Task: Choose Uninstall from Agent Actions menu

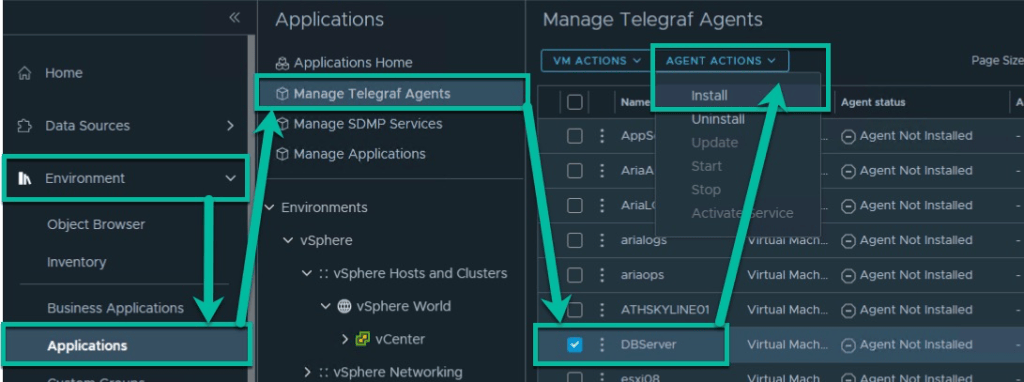Action: coord(718,119)
